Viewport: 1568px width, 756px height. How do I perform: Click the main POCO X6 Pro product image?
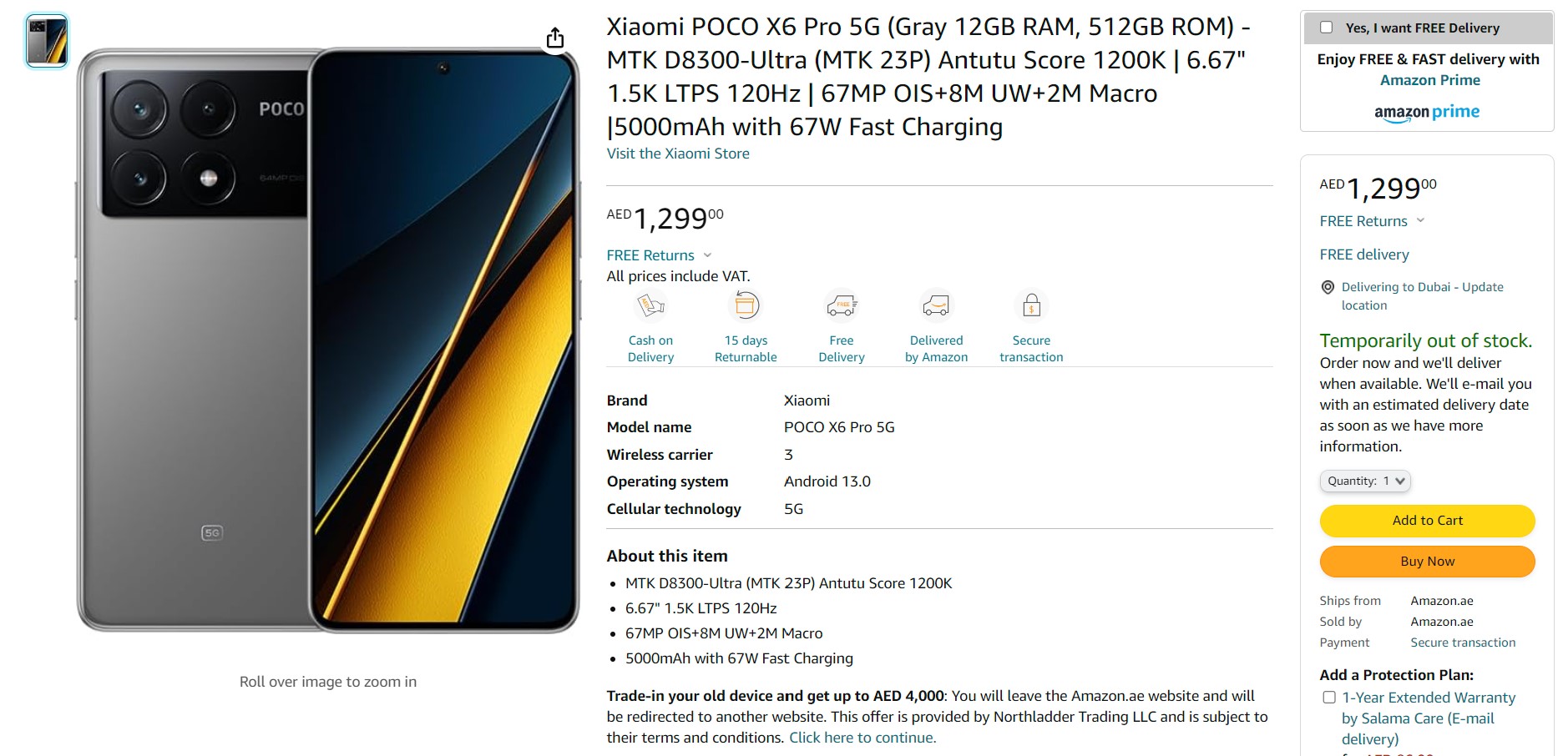[x=328, y=340]
